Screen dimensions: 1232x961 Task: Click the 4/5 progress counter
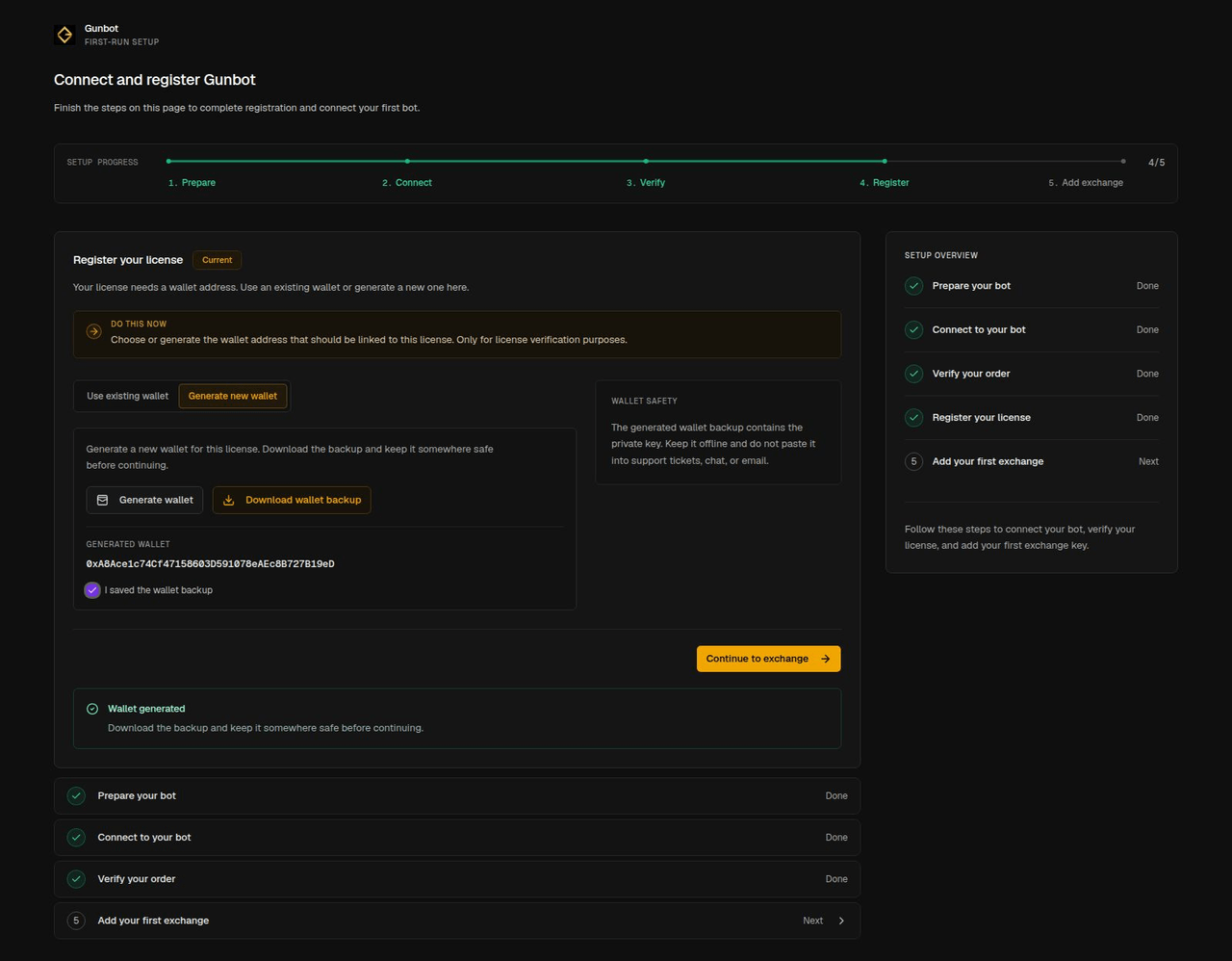[1156, 163]
